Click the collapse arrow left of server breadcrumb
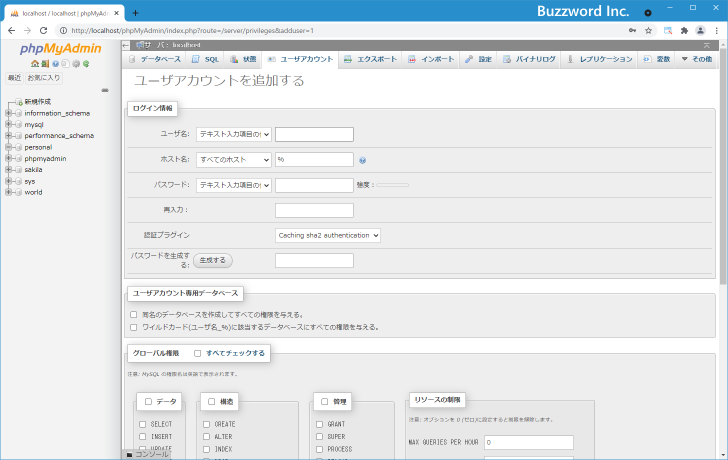The width and height of the screenshot is (728, 460). (x=126, y=45)
